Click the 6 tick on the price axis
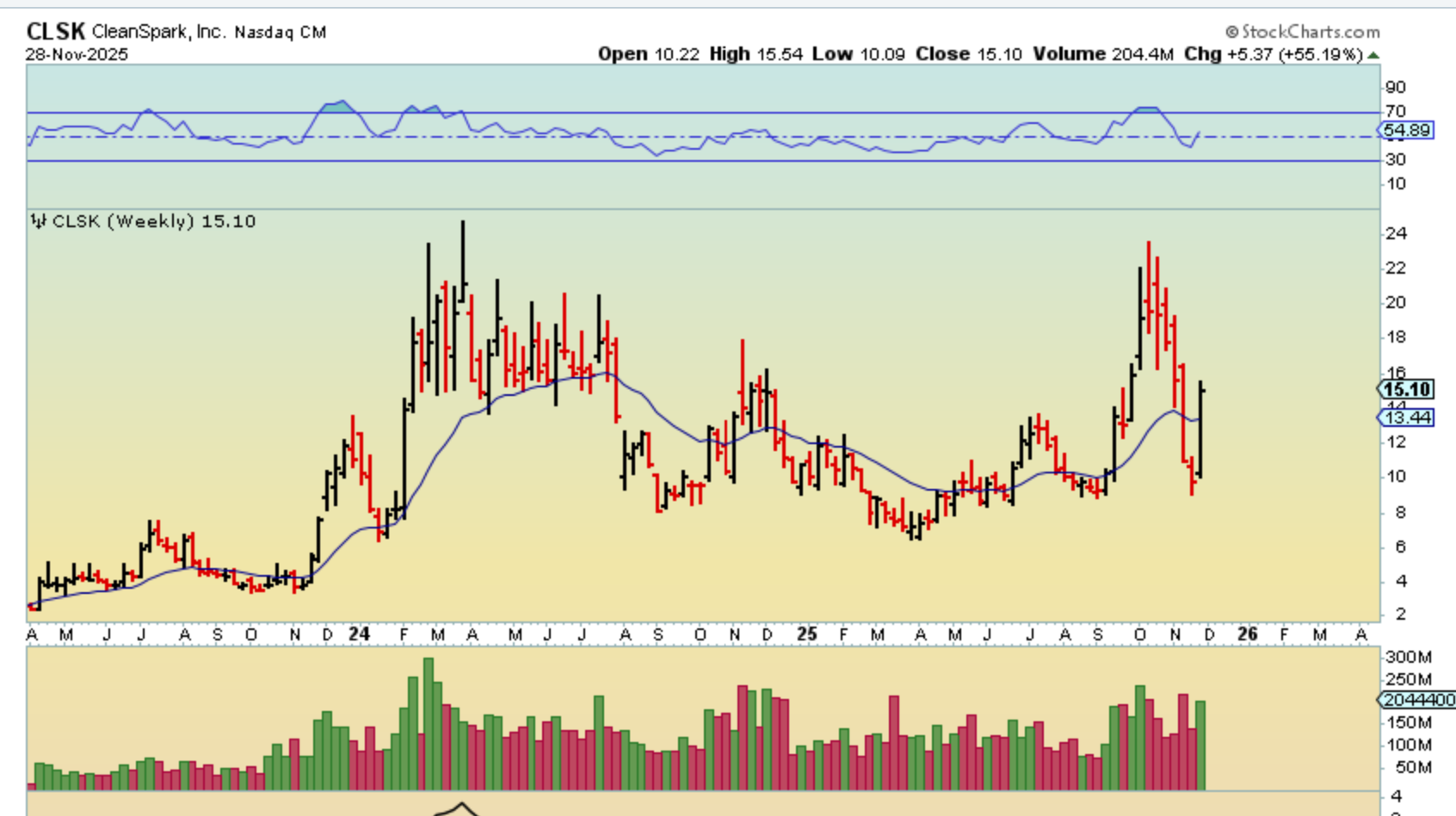The image size is (1456, 816). tap(1401, 547)
